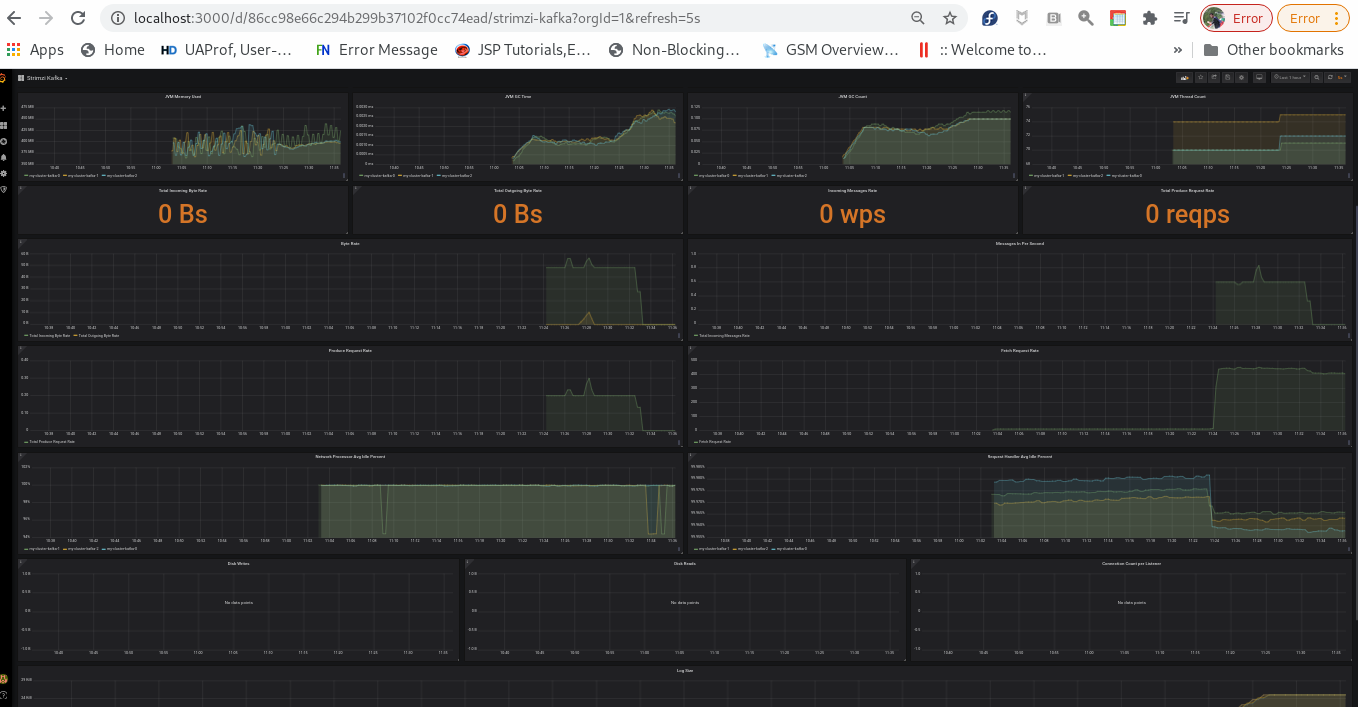
Task: Click the browser address bar URL
Action: pyautogui.click(x=500, y=18)
